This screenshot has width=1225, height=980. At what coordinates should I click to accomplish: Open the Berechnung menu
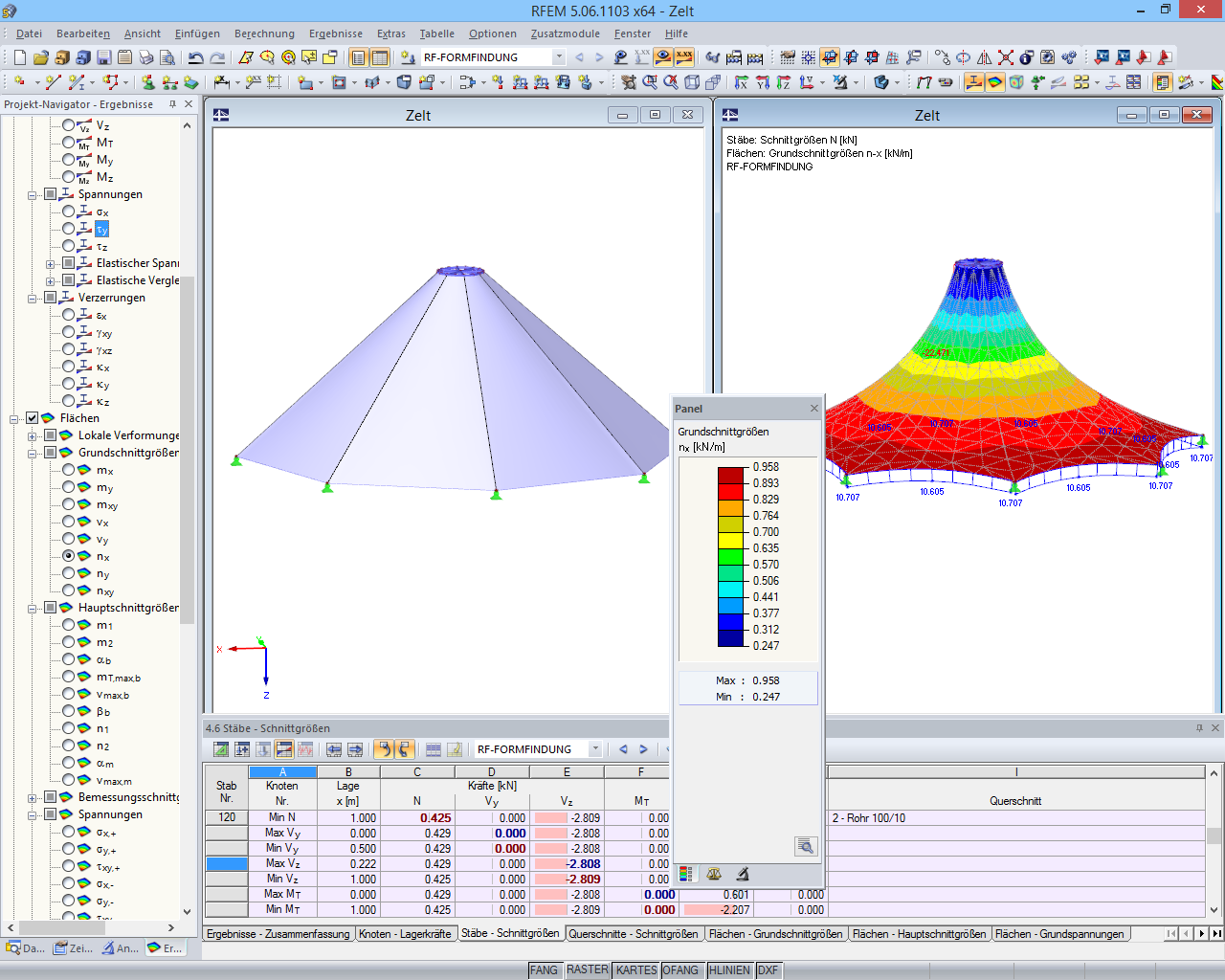pyautogui.click(x=263, y=33)
